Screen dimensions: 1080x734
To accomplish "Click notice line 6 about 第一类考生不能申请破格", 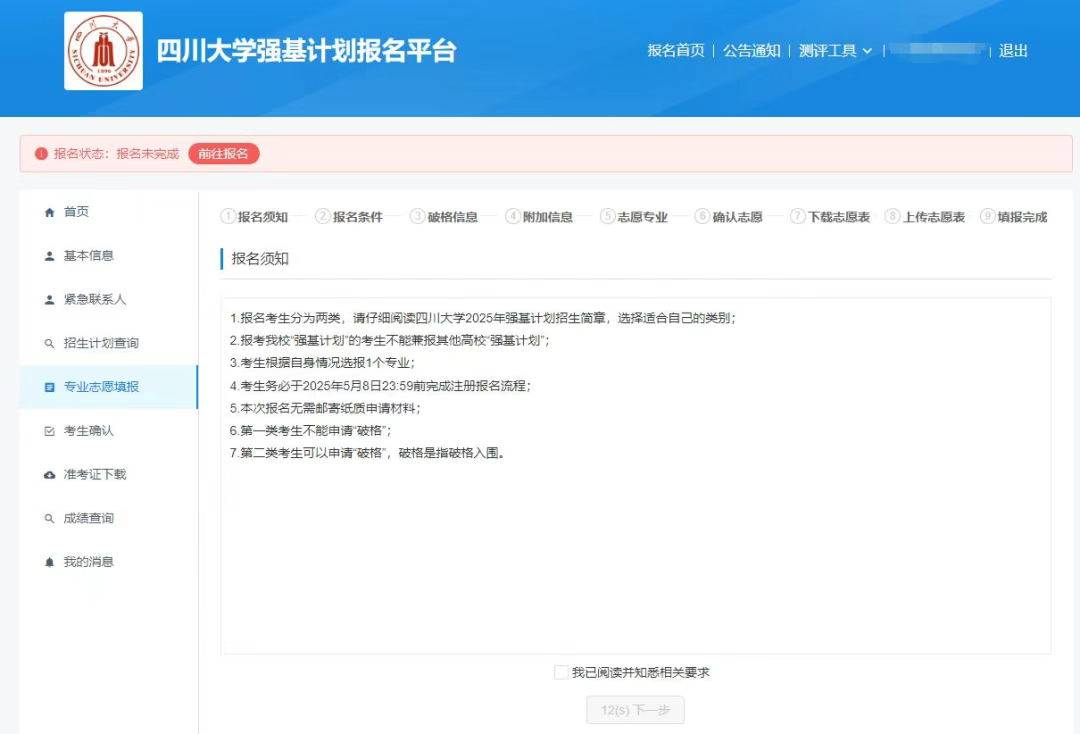I will [311, 430].
